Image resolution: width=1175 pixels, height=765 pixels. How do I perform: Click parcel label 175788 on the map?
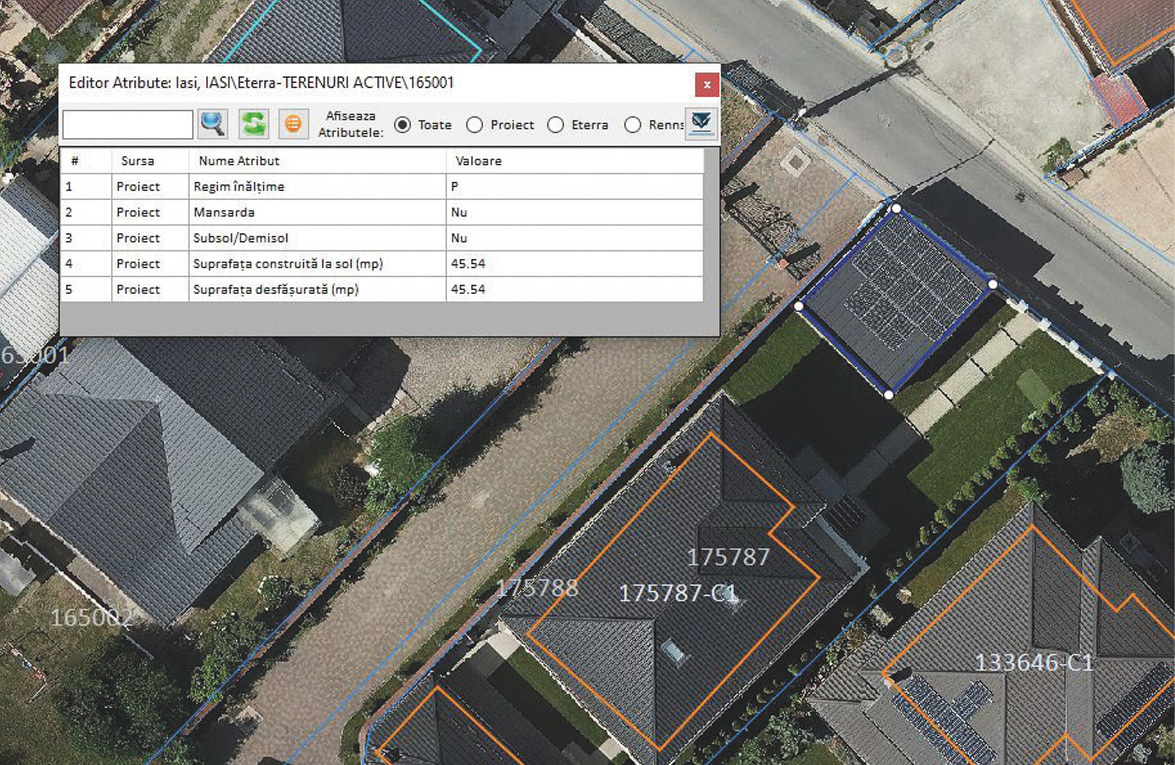(537, 587)
